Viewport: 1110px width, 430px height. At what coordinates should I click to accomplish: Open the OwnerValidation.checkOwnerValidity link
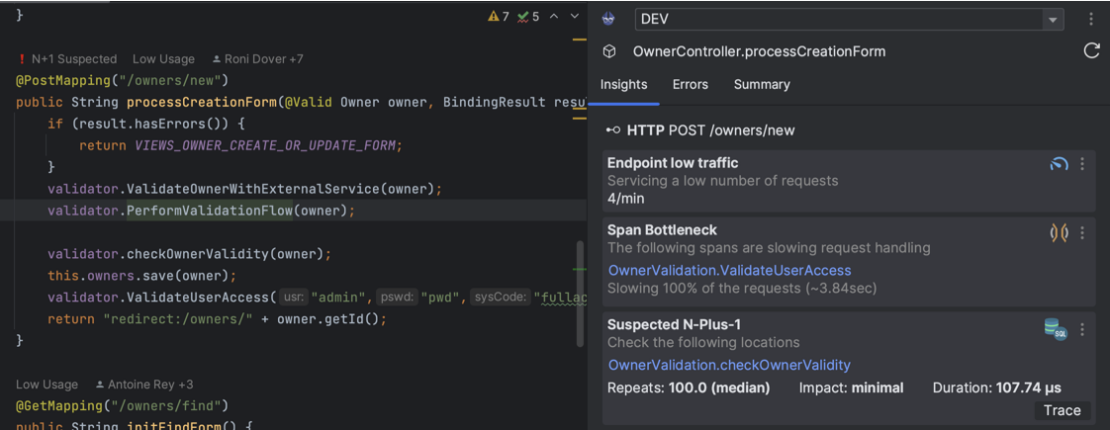[729, 365]
